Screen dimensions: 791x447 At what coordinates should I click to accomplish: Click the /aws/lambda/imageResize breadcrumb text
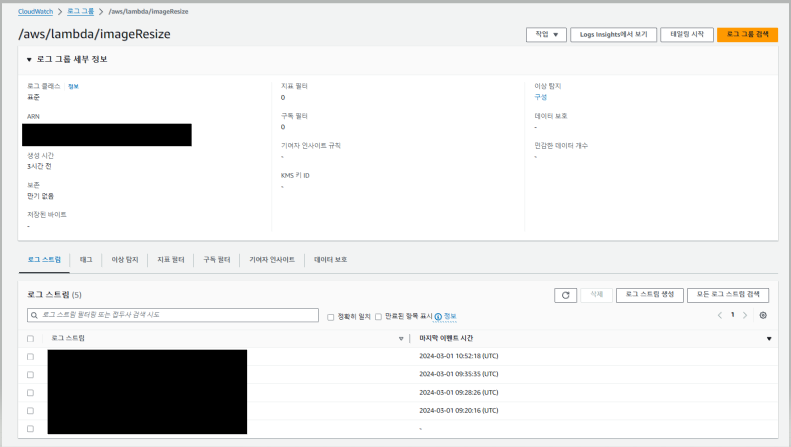(x=148, y=12)
